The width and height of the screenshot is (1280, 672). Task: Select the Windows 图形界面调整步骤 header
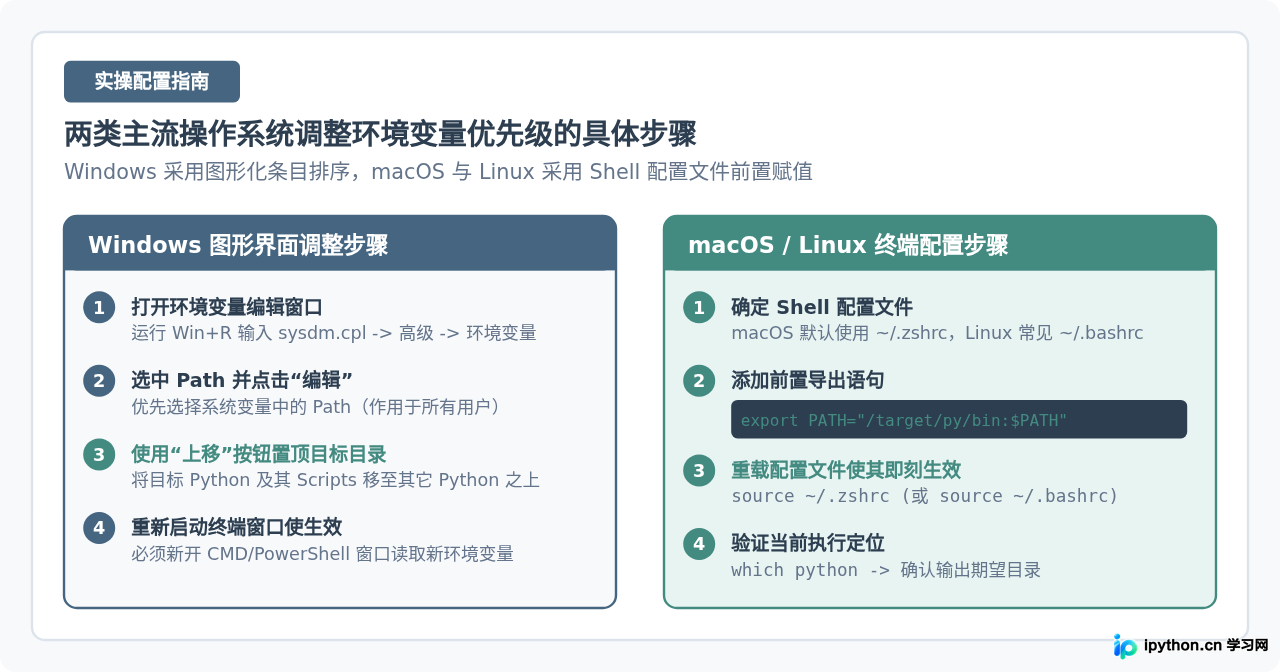click(340, 244)
